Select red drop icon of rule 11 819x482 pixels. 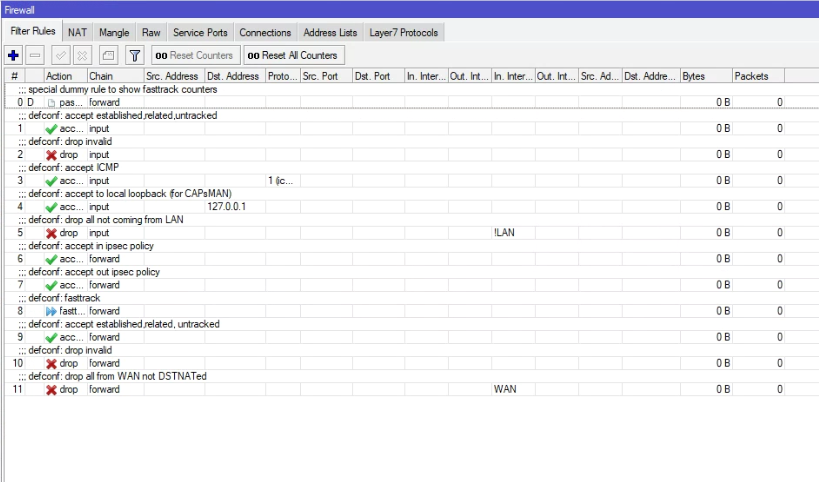click(51, 390)
